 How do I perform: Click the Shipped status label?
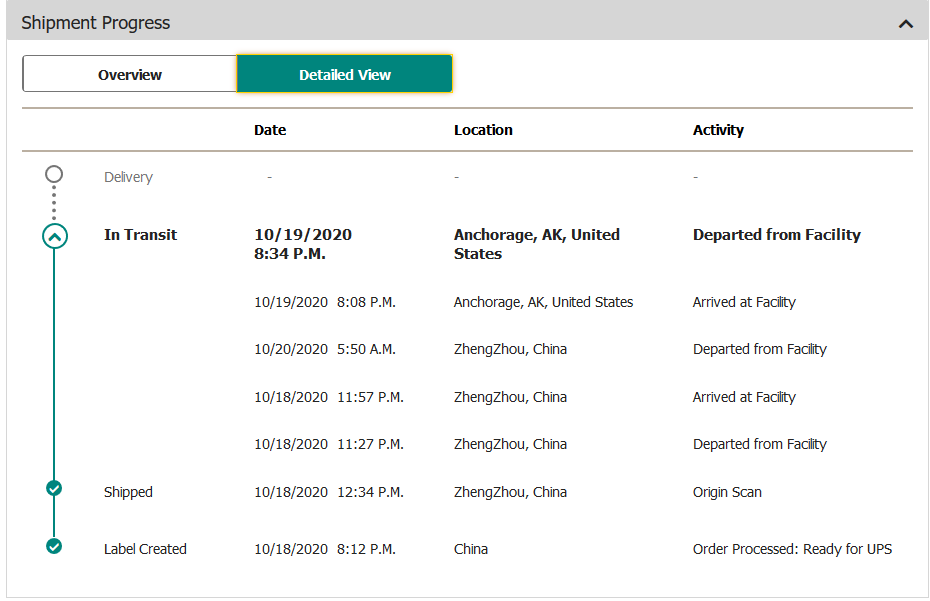coord(128,492)
